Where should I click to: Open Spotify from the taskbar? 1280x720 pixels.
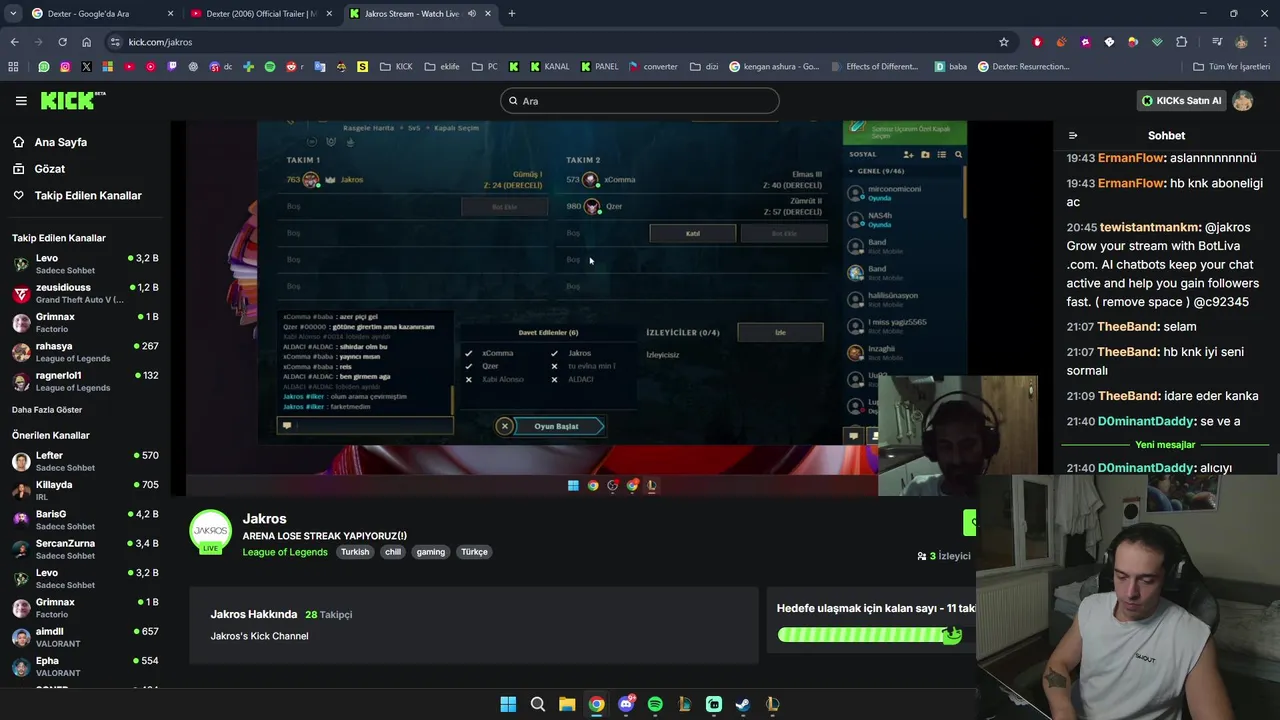click(x=655, y=704)
